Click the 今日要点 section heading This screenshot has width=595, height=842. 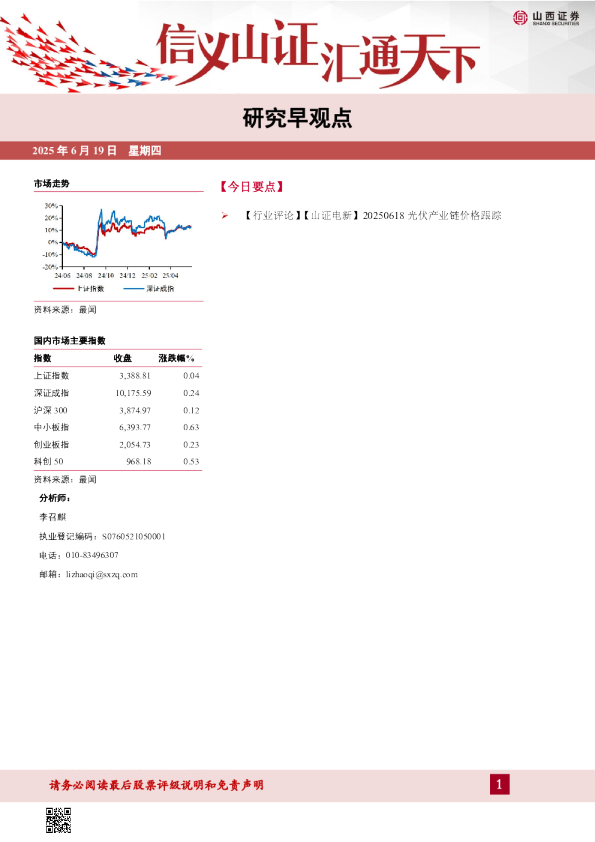252,187
